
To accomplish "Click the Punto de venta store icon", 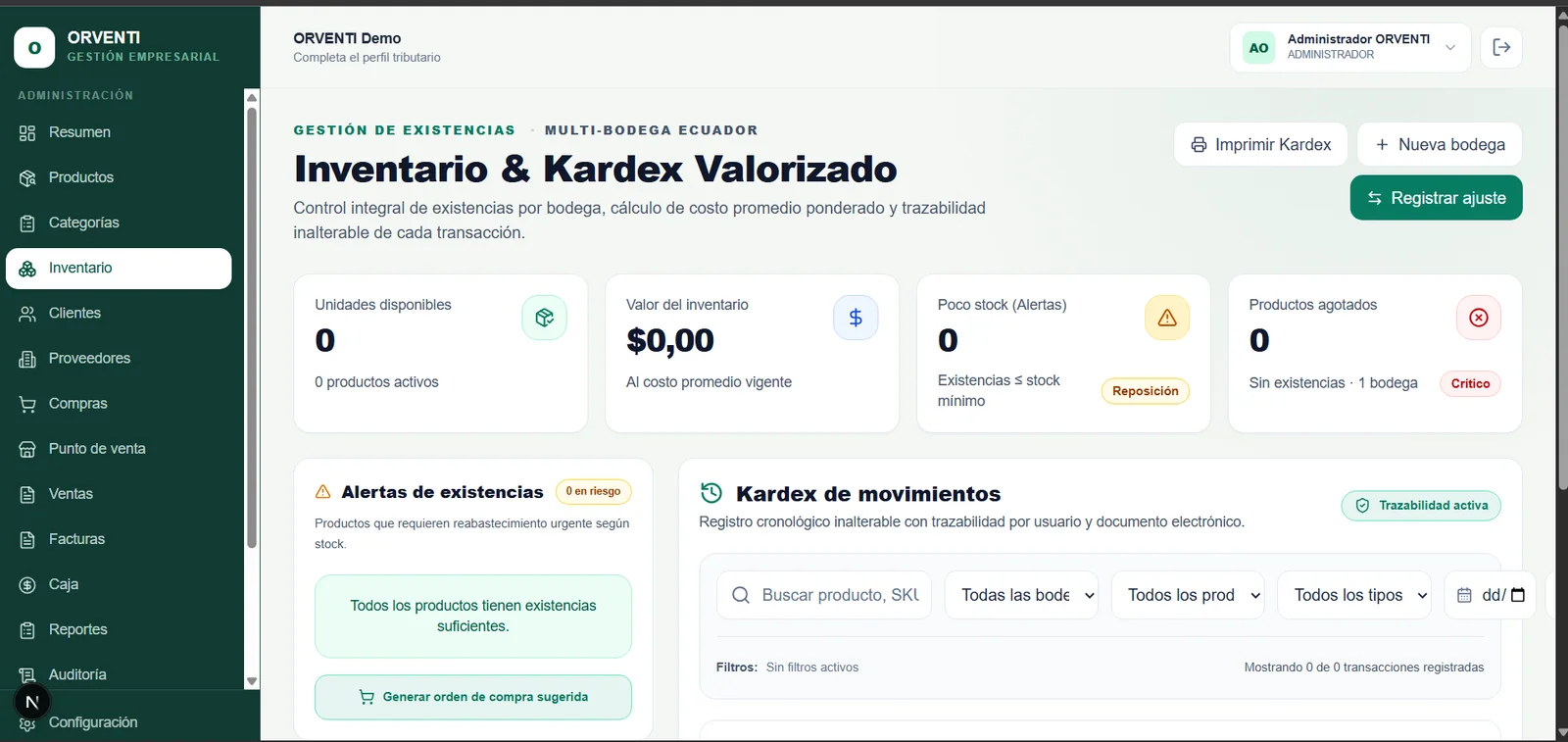I will click(x=27, y=449).
